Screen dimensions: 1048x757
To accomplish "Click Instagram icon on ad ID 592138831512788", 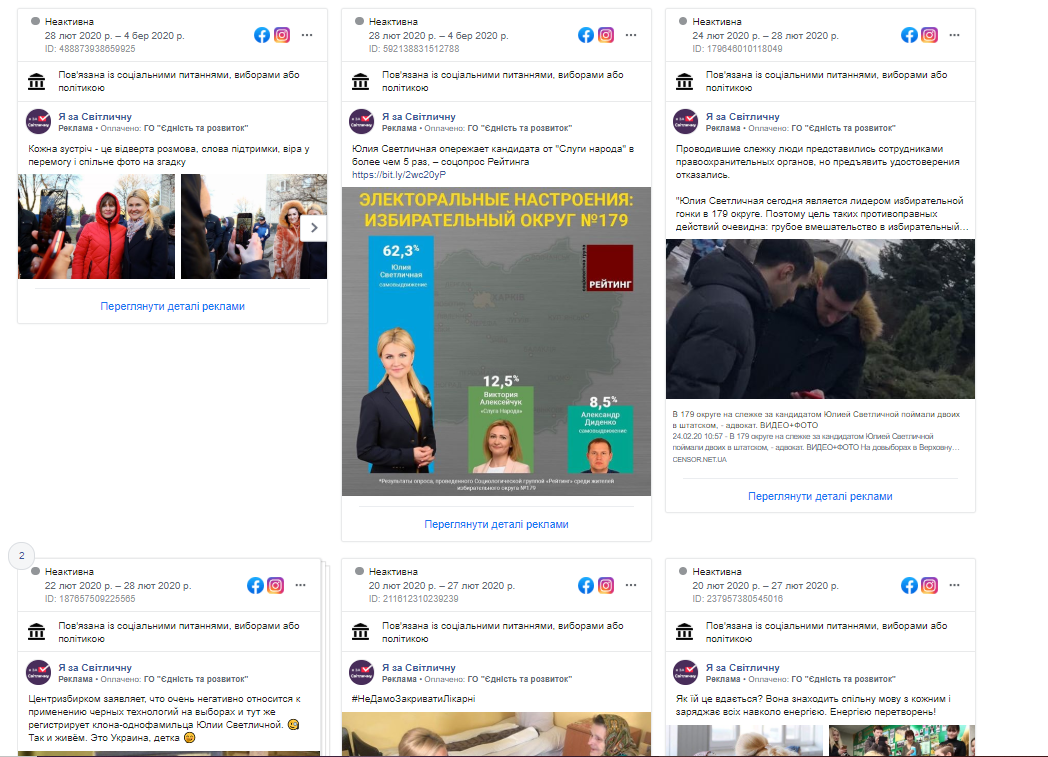I will [x=606, y=35].
